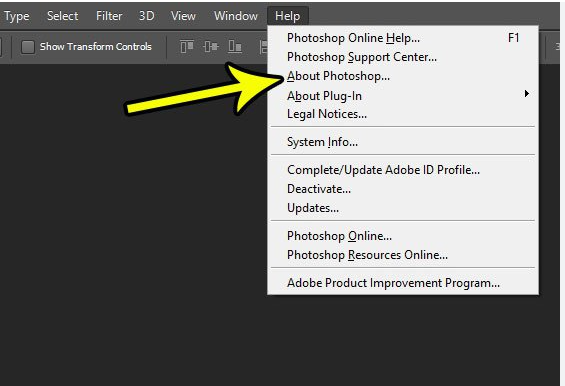565x386 pixels.
Task: Open Photoshop Online menu entry
Action: pyautogui.click(x=403, y=236)
